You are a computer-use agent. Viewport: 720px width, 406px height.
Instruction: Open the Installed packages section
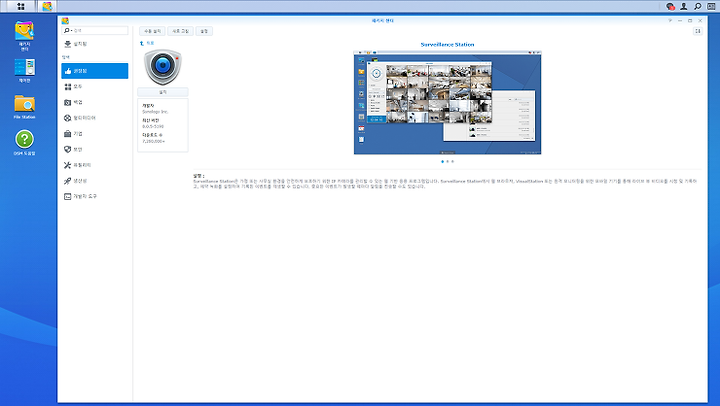click(x=95, y=44)
